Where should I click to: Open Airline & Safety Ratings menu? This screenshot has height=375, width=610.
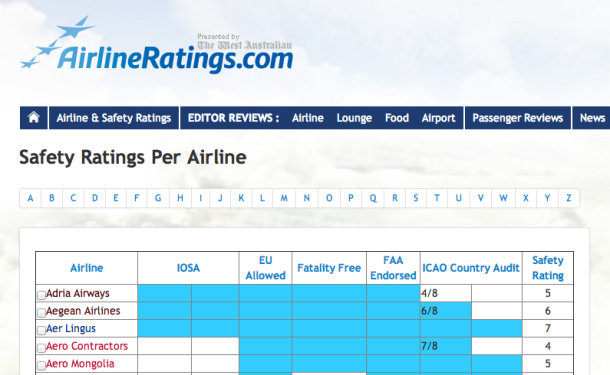click(x=114, y=117)
